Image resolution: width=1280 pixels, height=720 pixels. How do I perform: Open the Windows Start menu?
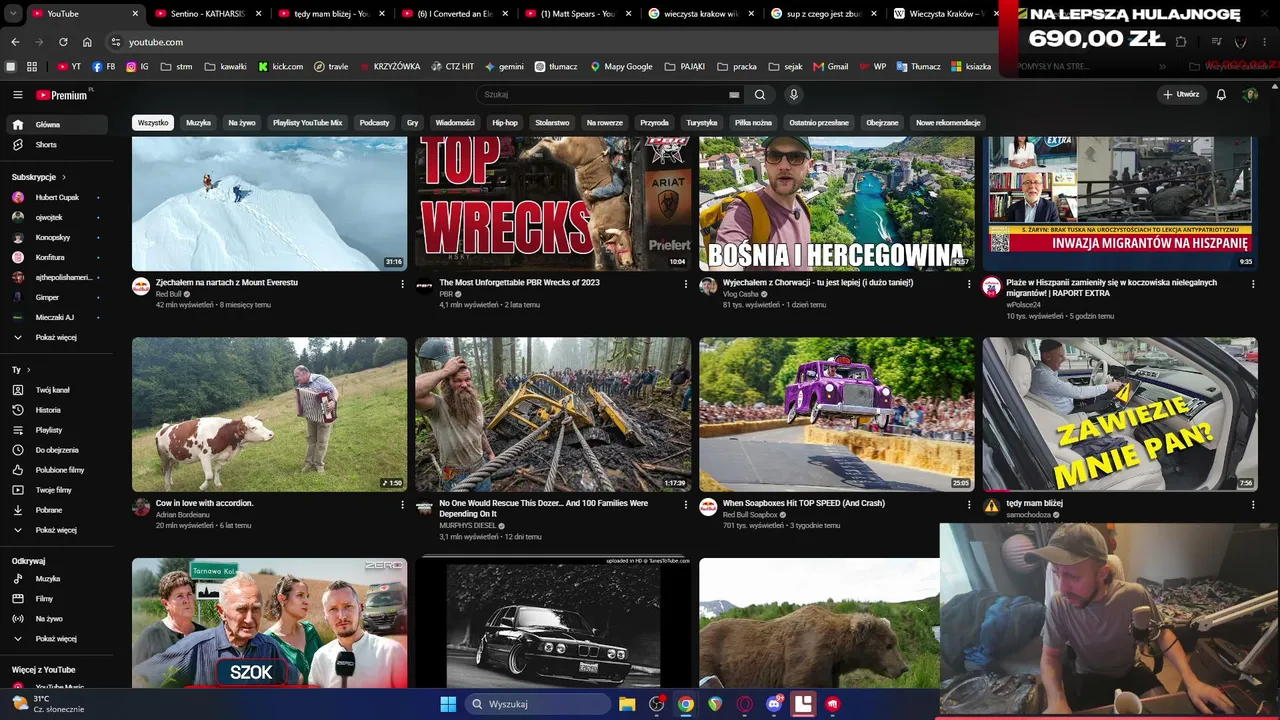(x=448, y=704)
